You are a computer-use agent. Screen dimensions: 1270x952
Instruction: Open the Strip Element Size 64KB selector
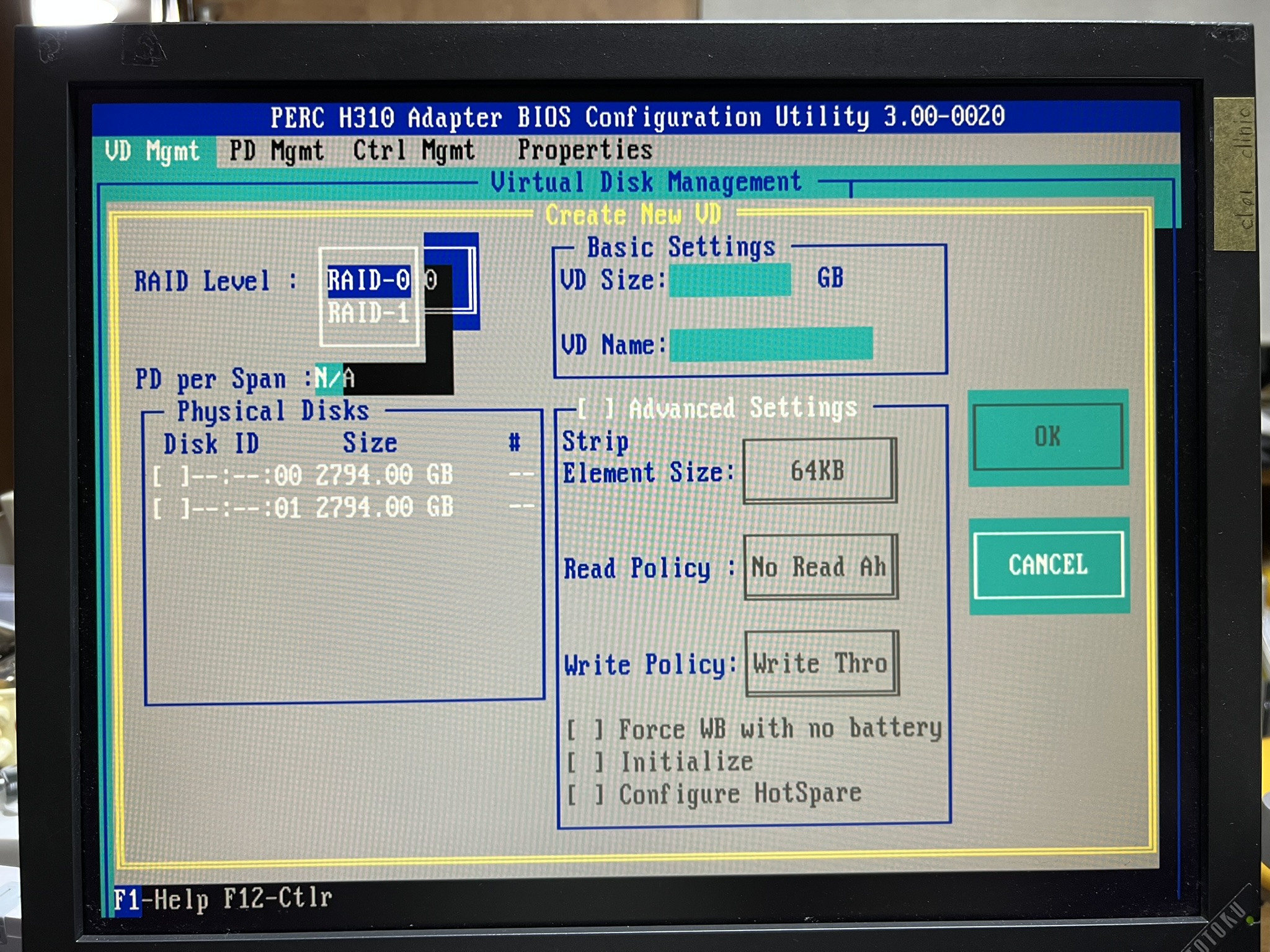[819, 471]
